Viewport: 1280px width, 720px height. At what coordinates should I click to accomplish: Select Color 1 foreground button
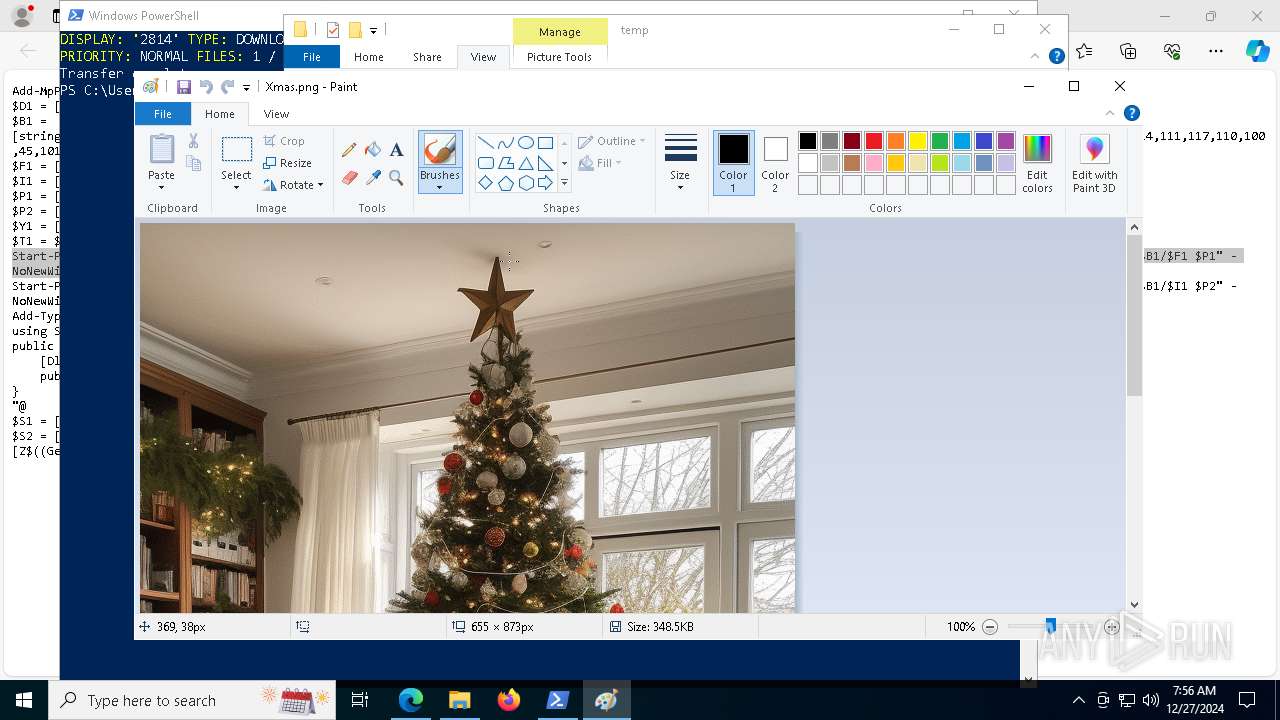click(x=733, y=163)
